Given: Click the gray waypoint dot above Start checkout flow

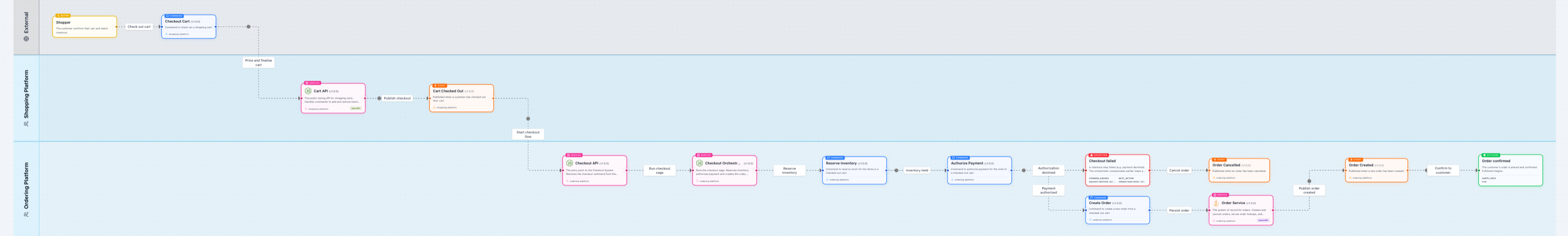Looking at the screenshot, I should (x=528, y=119).
